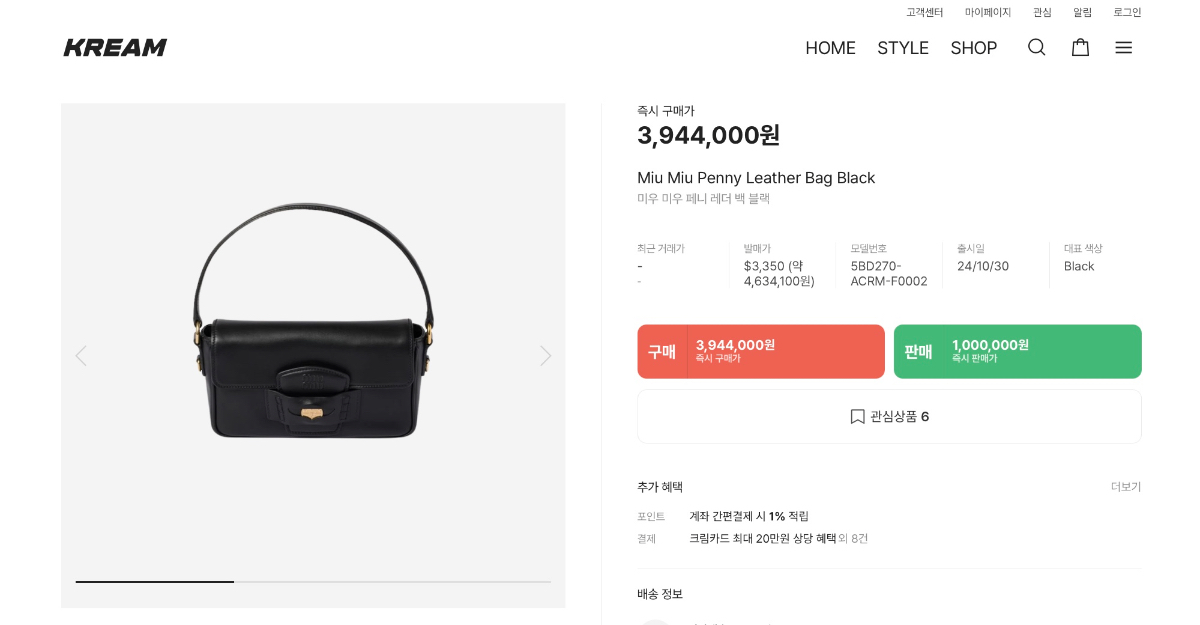
Task: Open 알림 notifications link
Action: pos(1082,12)
